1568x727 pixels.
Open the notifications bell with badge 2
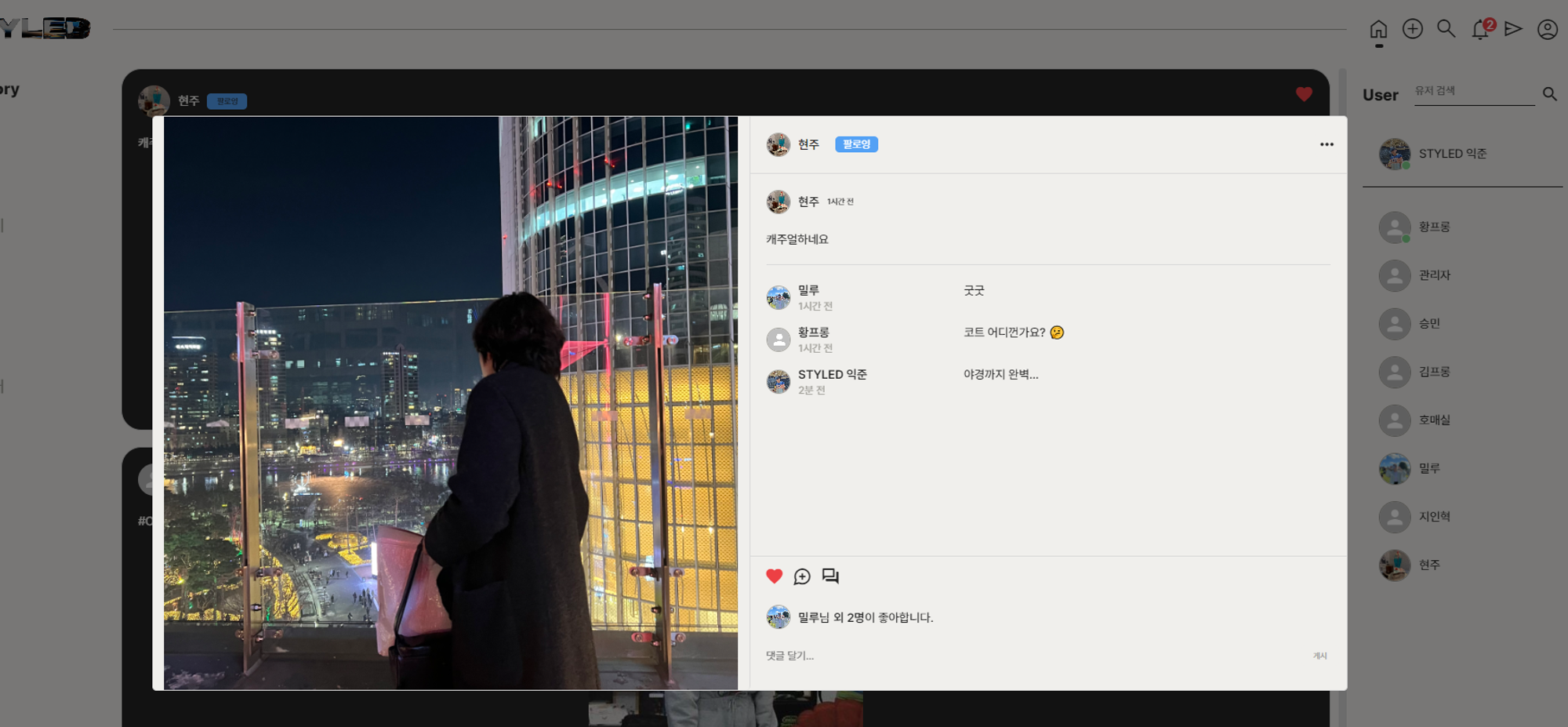coord(1481,29)
